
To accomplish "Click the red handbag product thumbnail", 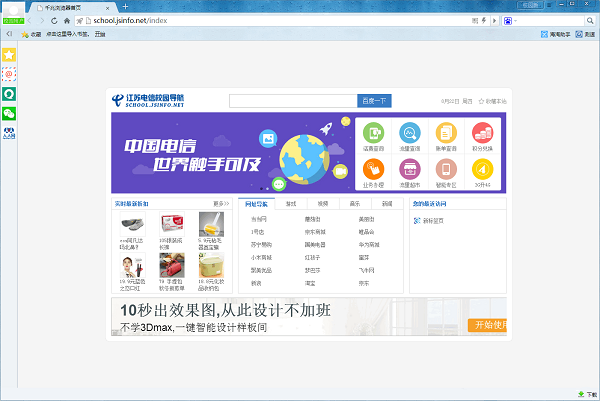I will [x=172, y=265].
